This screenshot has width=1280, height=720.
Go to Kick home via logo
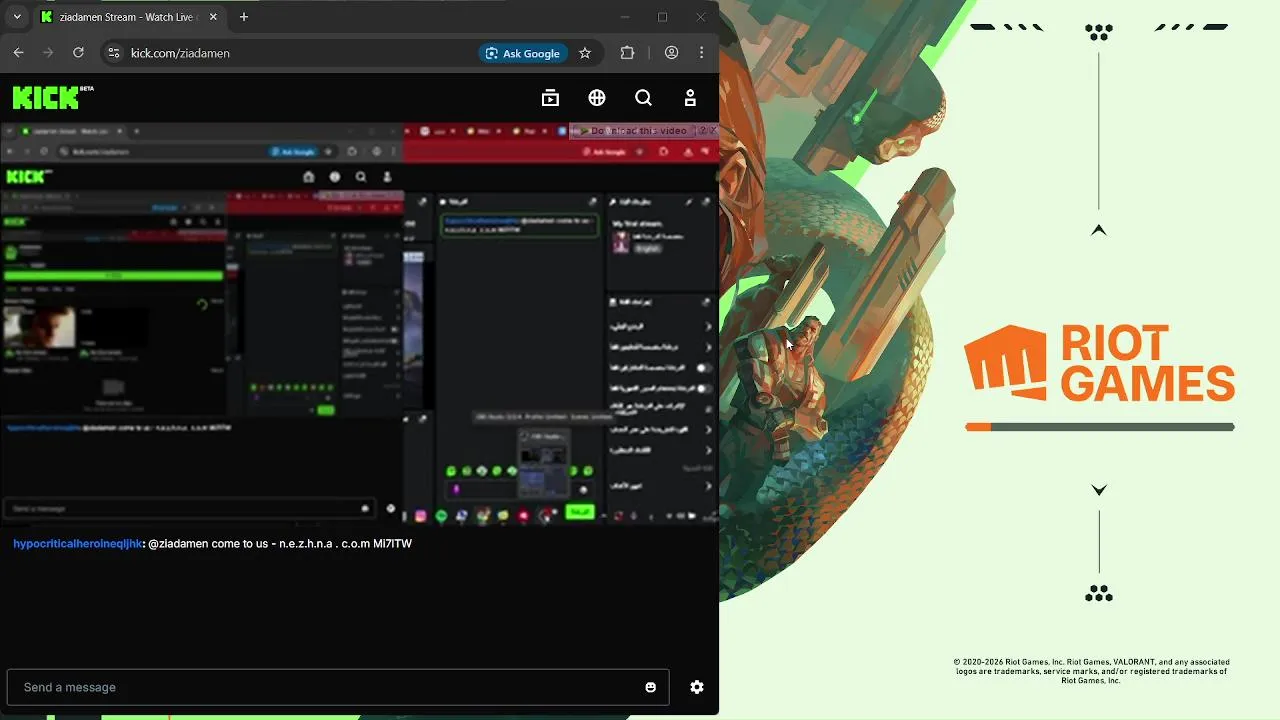click(x=53, y=97)
